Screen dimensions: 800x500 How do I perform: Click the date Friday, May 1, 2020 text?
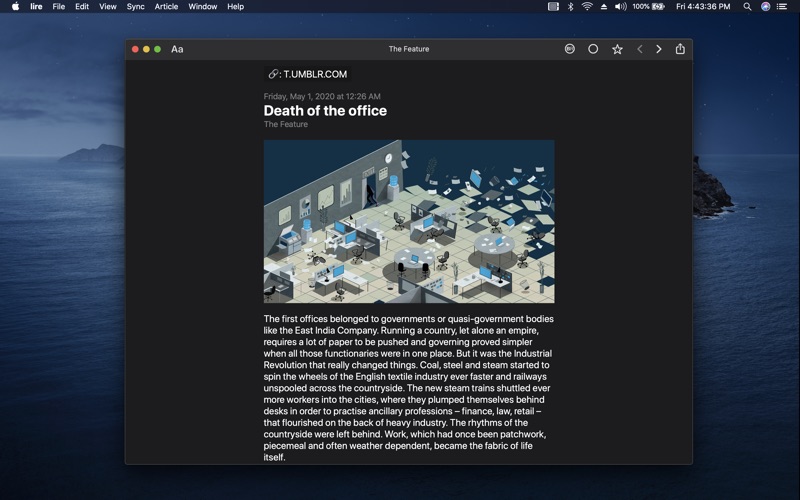[322, 96]
